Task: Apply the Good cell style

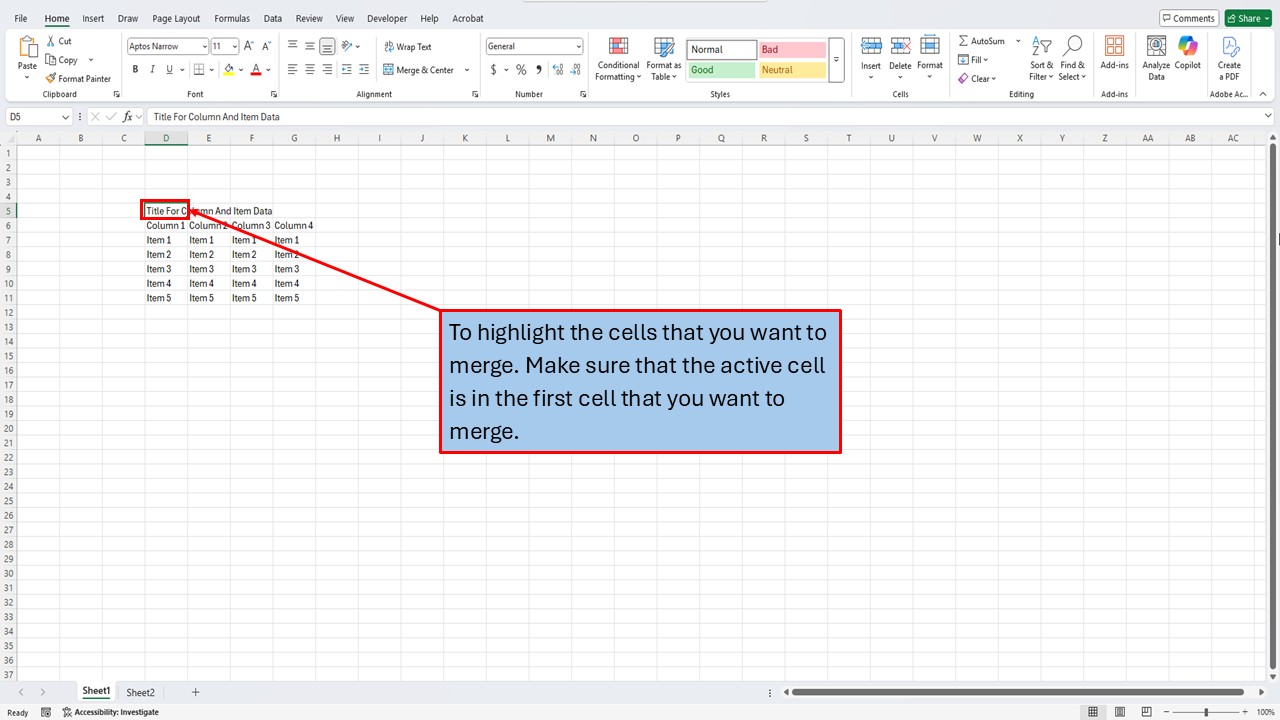Action: [720, 69]
